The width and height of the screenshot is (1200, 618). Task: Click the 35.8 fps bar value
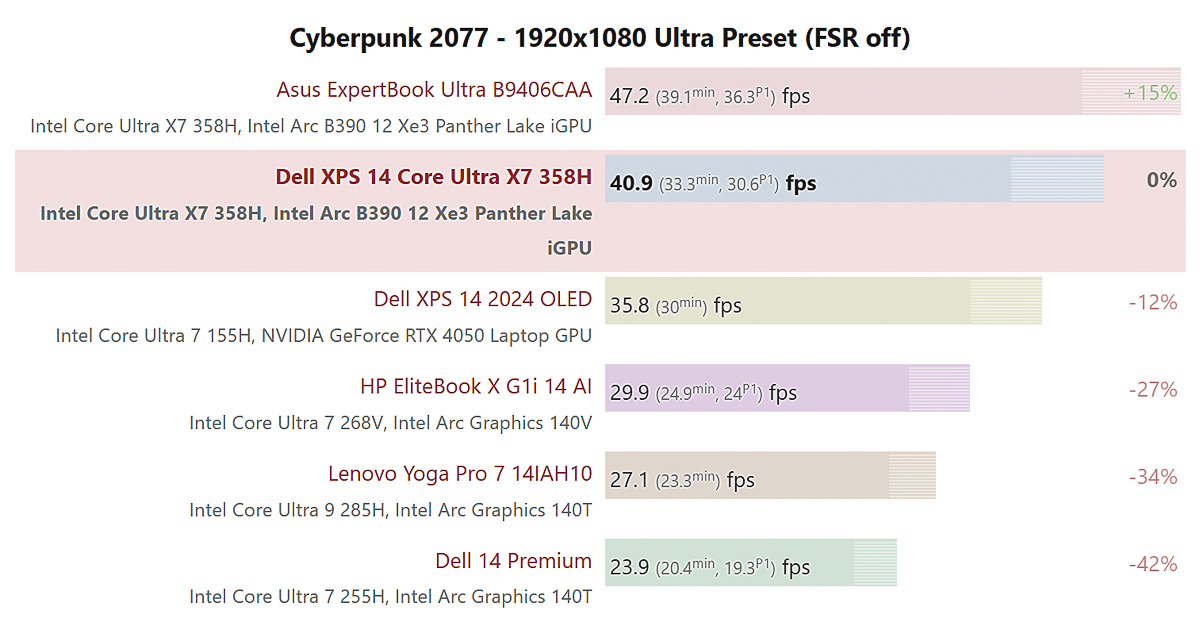[x=675, y=306]
